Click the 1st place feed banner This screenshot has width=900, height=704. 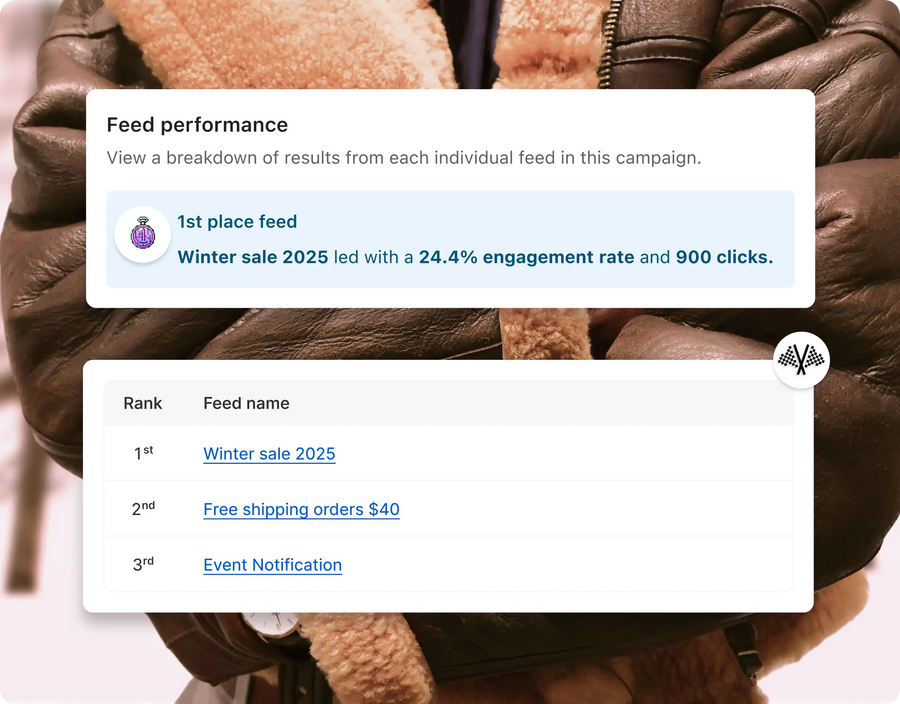click(x=450, y=239)
